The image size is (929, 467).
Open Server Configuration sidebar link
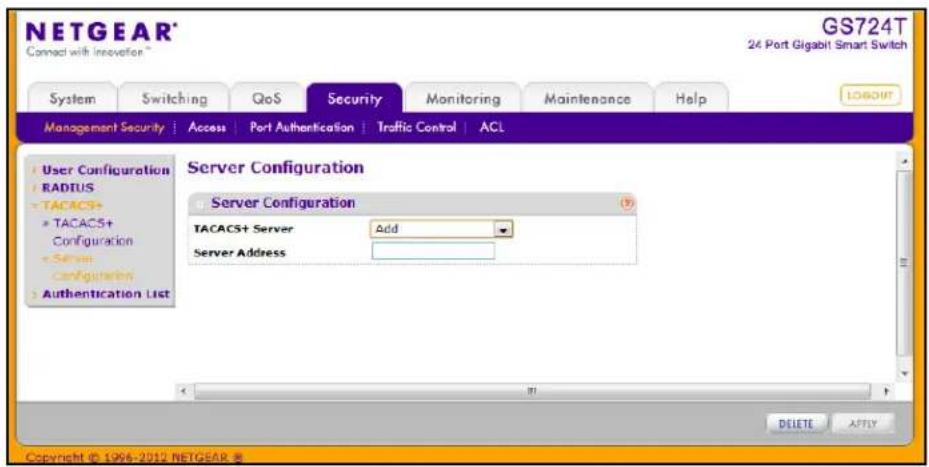[x=92, y=267]
